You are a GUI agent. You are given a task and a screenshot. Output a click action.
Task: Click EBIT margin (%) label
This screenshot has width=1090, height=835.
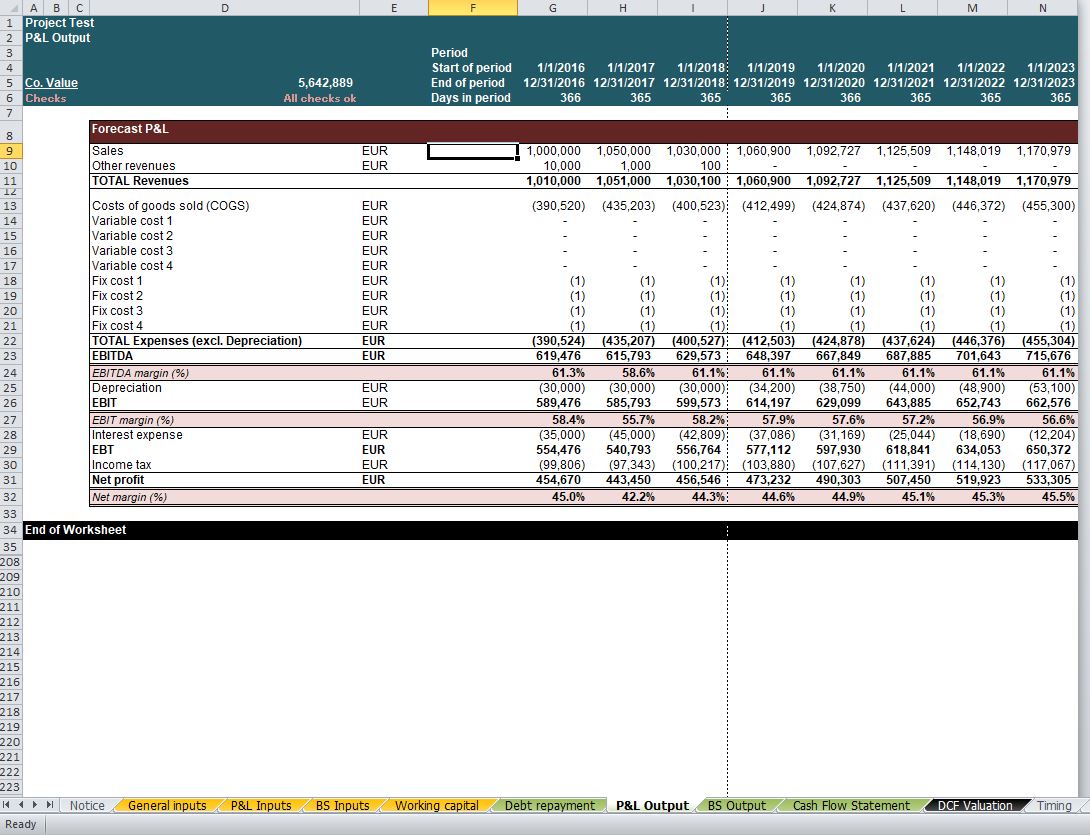point(133,420)
